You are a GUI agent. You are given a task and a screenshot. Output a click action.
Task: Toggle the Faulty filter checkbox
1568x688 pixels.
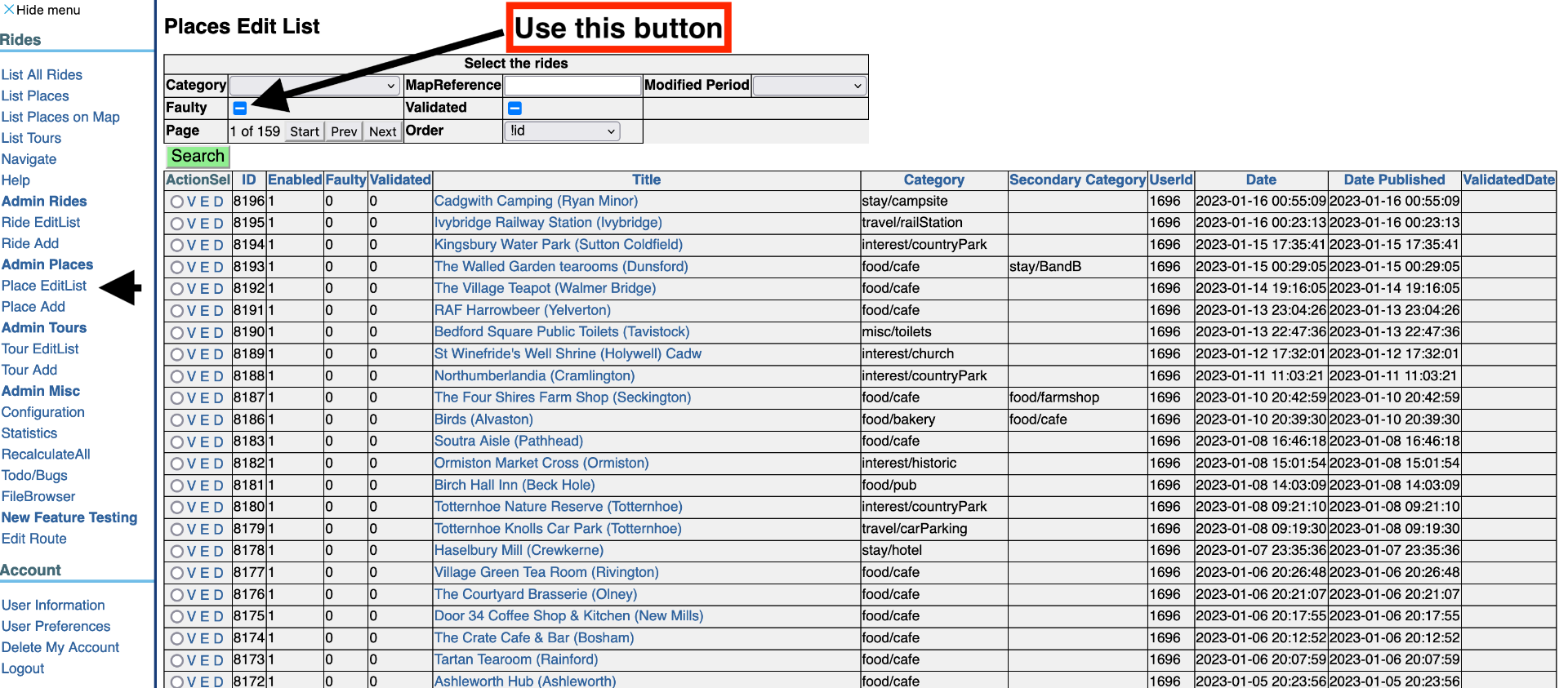pyautogui.click(x=240, y=109)
